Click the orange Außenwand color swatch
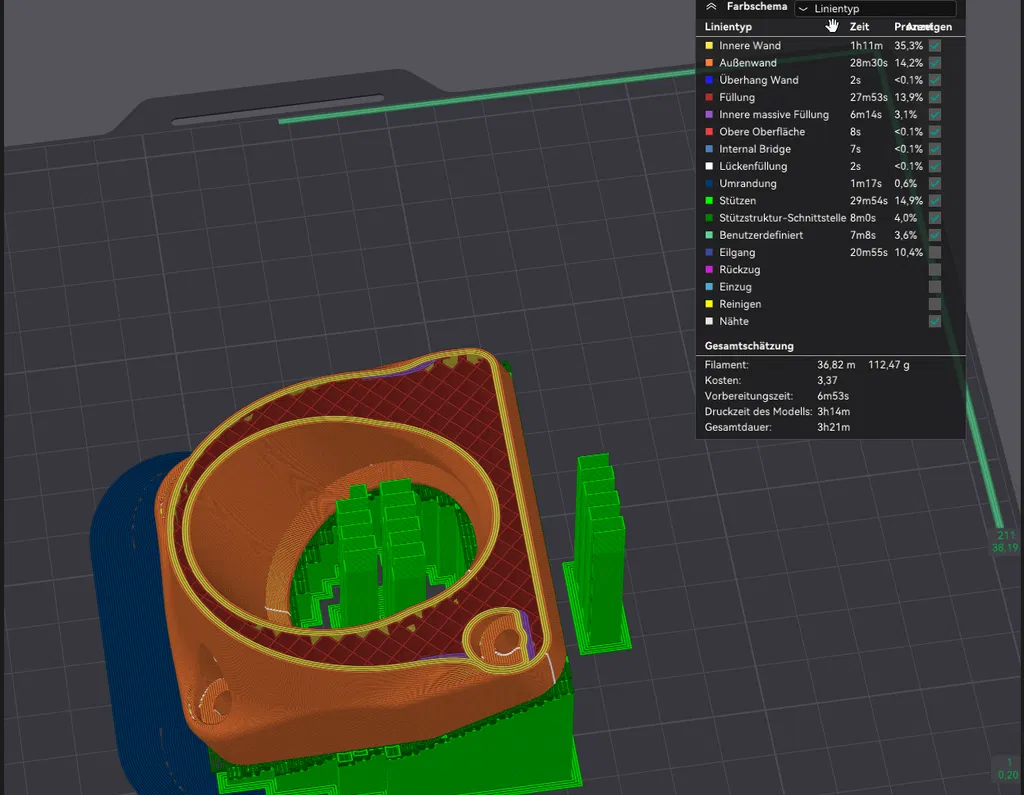Viewport: 1024px width, 795px height. click(709, 63)
